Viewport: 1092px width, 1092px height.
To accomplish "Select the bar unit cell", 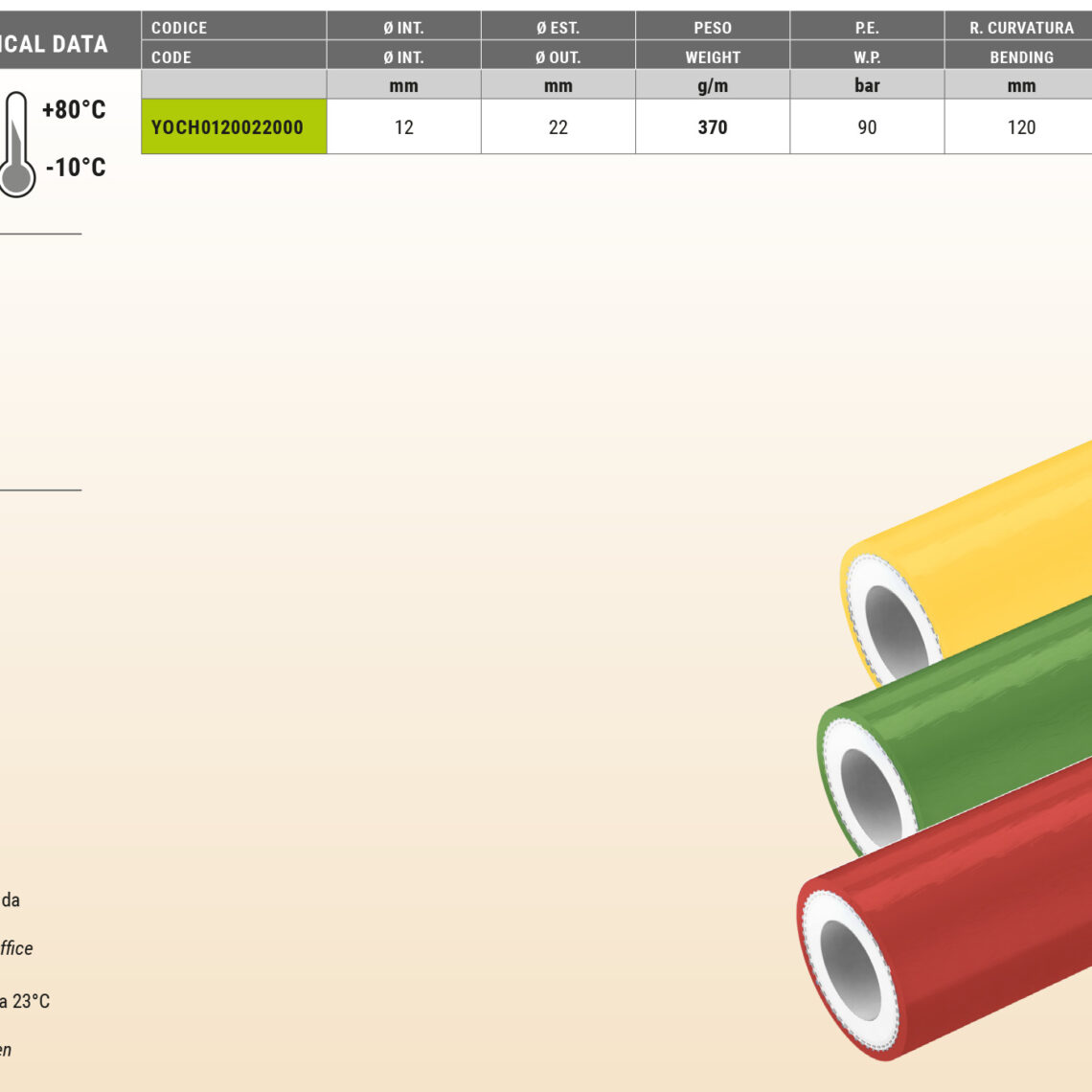I will pos(867,85).
